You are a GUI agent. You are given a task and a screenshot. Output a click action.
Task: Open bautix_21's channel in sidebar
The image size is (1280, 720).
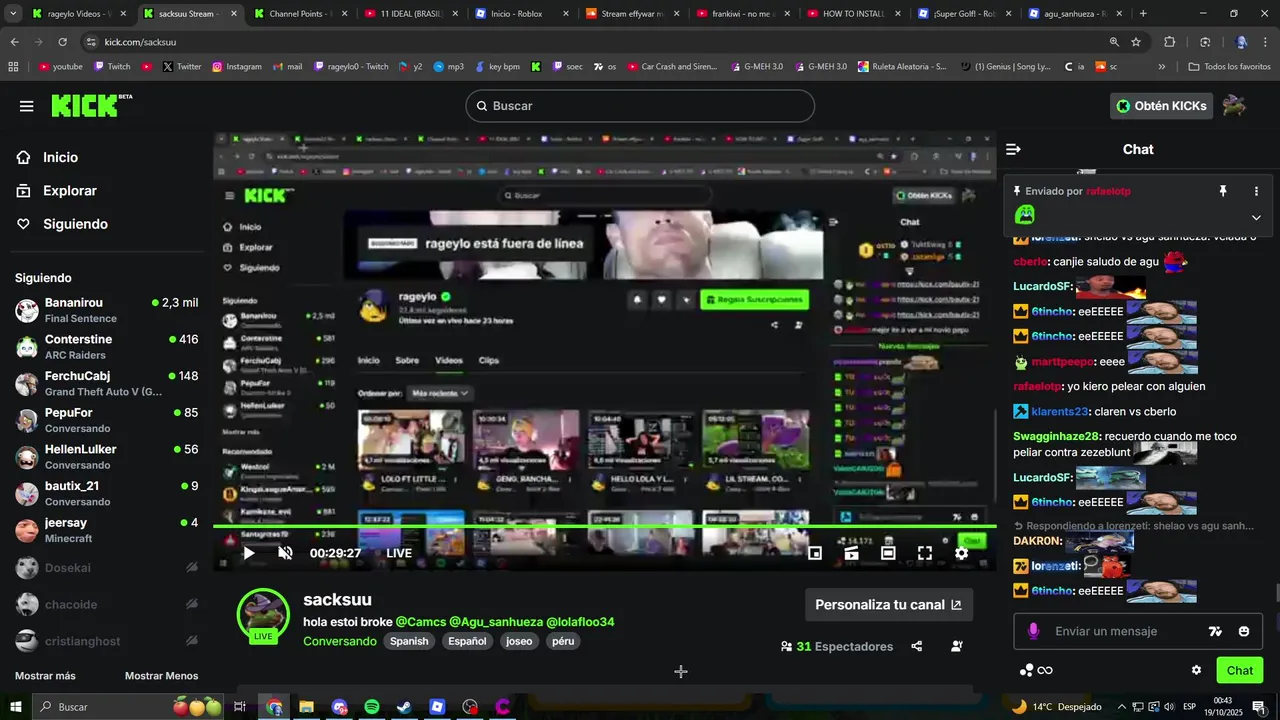click(x=106, y=494)
